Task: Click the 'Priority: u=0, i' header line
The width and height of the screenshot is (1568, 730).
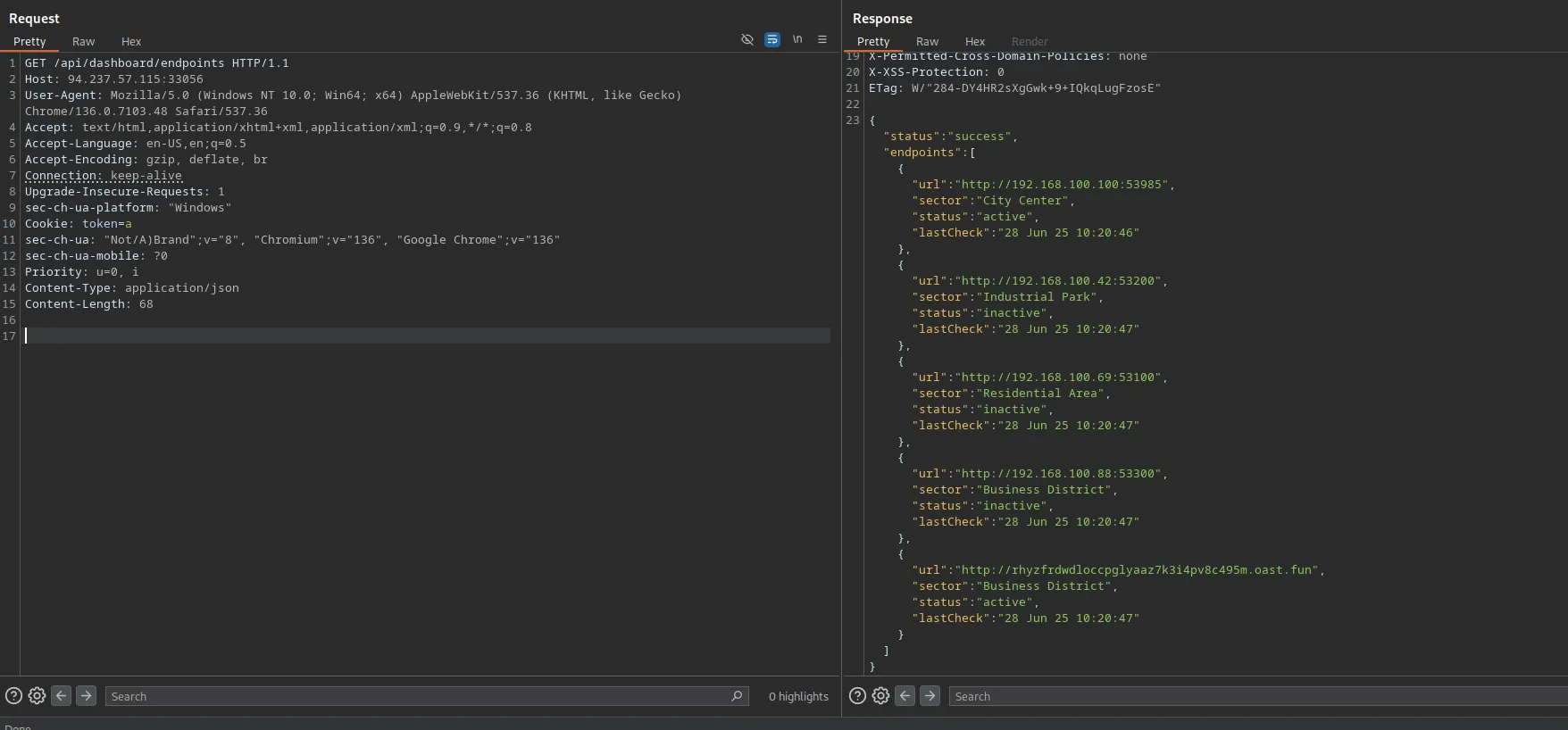Action: pyautogui.click(x=82, y=272)
